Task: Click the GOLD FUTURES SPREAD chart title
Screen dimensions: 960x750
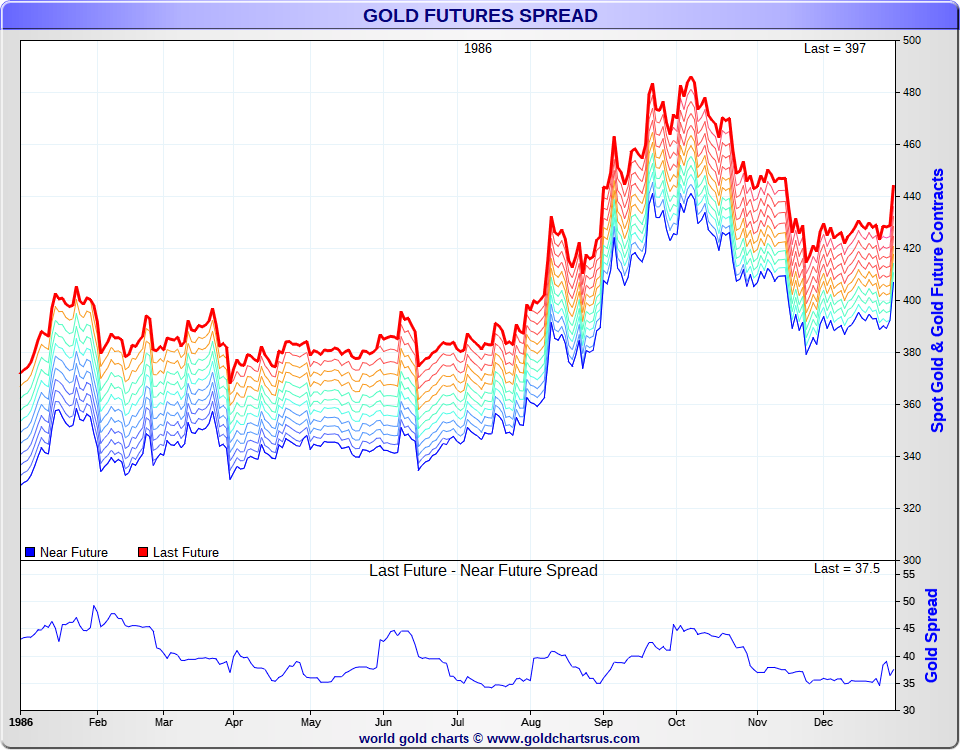Action: click(x=480, y=15)
